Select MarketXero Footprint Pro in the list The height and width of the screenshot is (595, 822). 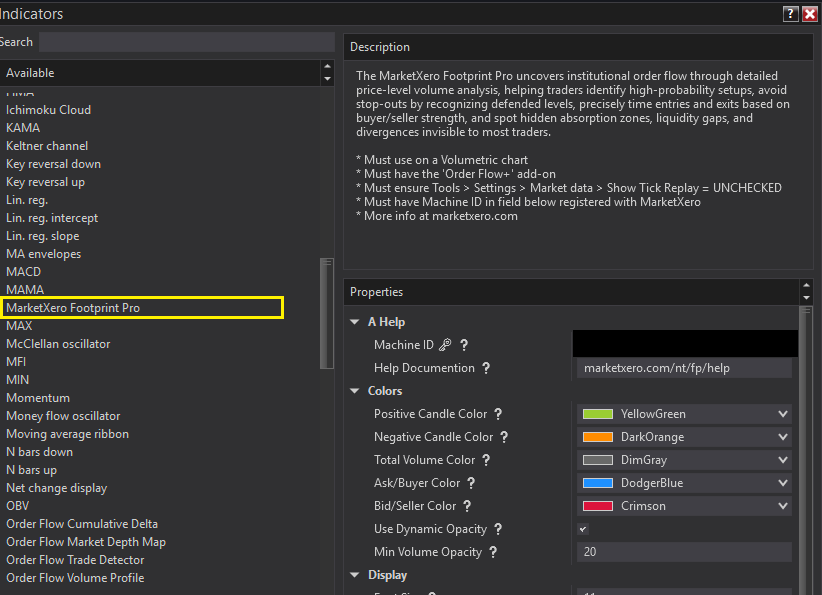click(x=73, y=308)
